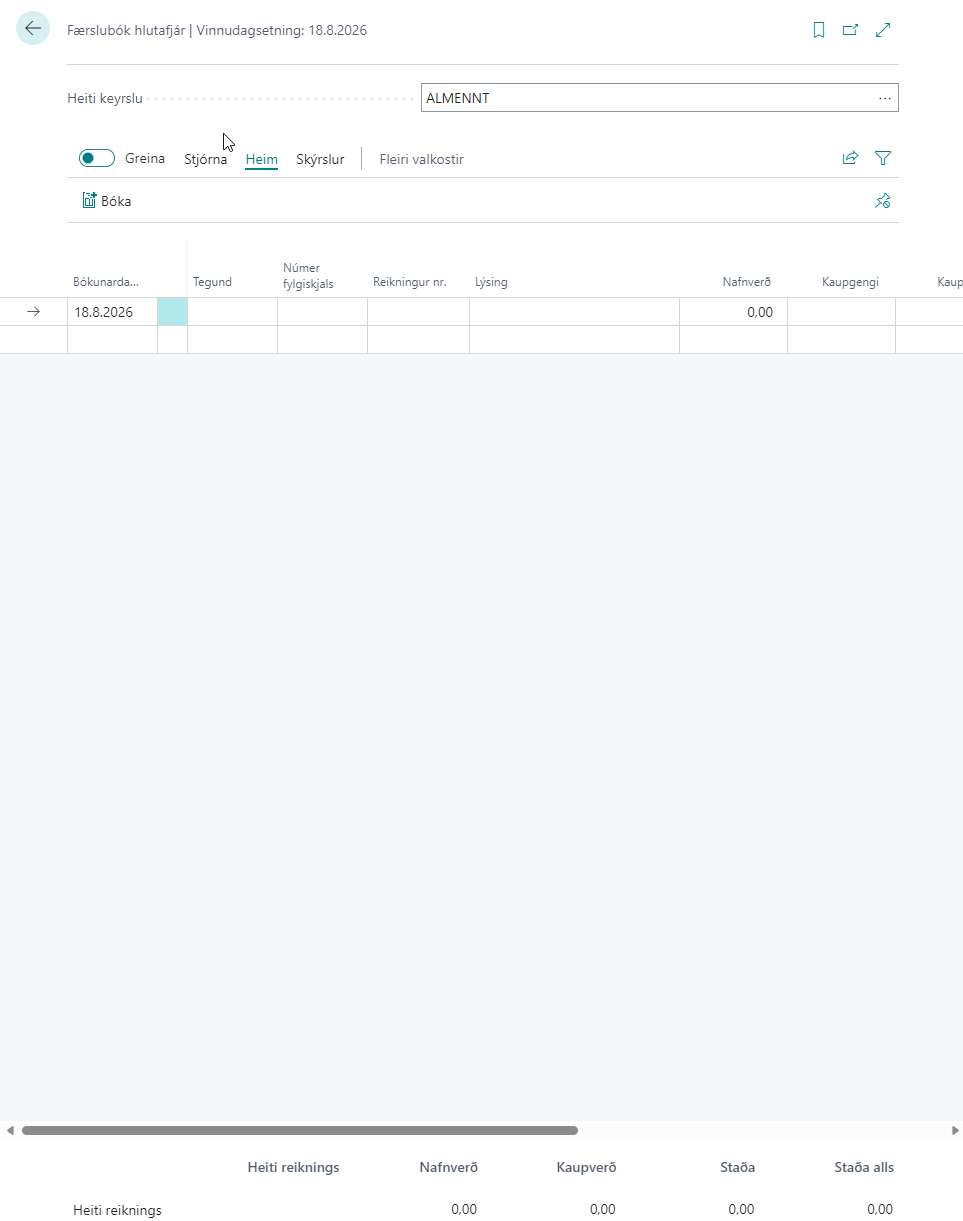963x1221 pixels.
Task: Open page in new window icon
Action: tap(850, 30)
